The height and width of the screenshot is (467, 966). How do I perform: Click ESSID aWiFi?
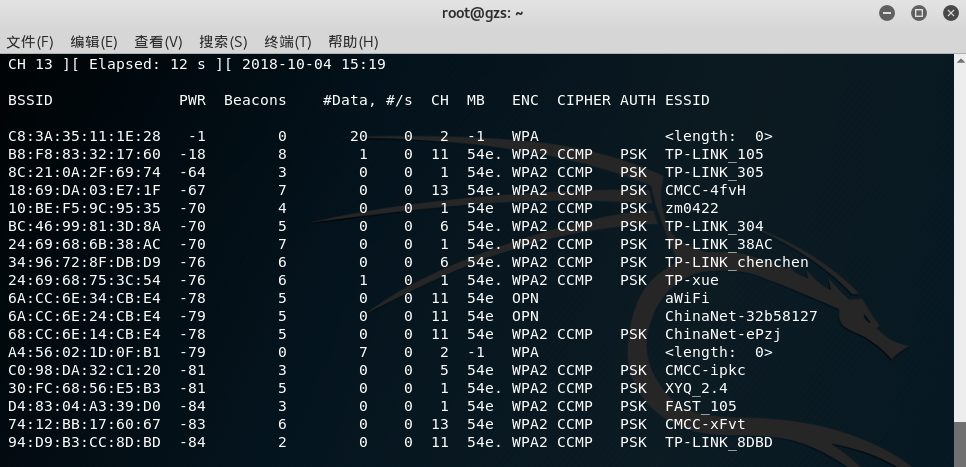click(688, 298)
